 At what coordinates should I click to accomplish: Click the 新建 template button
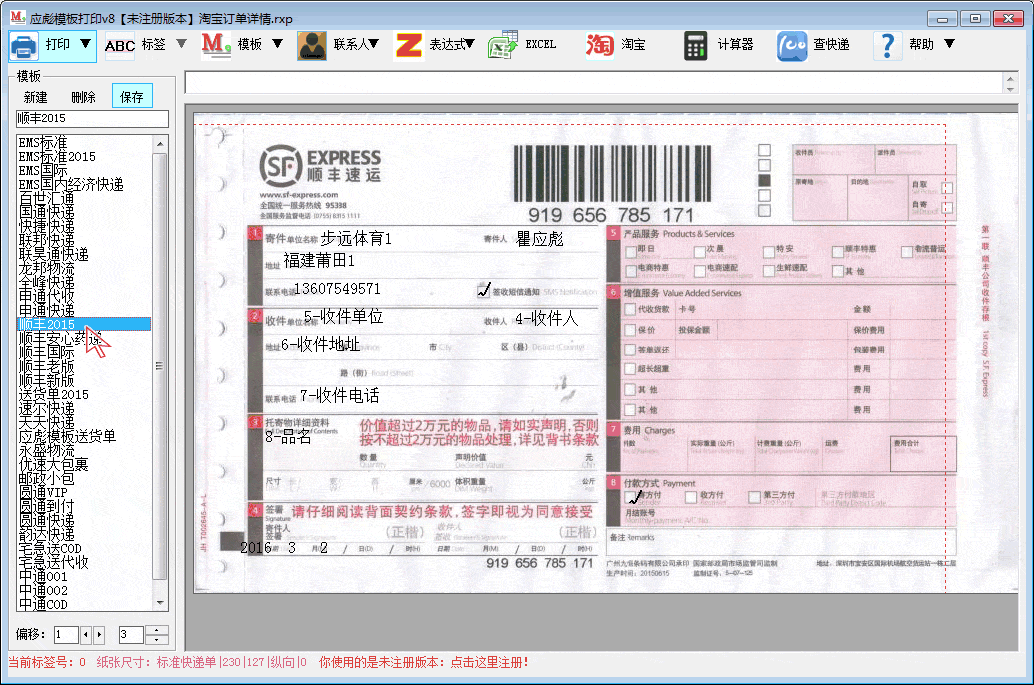(x=36, y=98)
